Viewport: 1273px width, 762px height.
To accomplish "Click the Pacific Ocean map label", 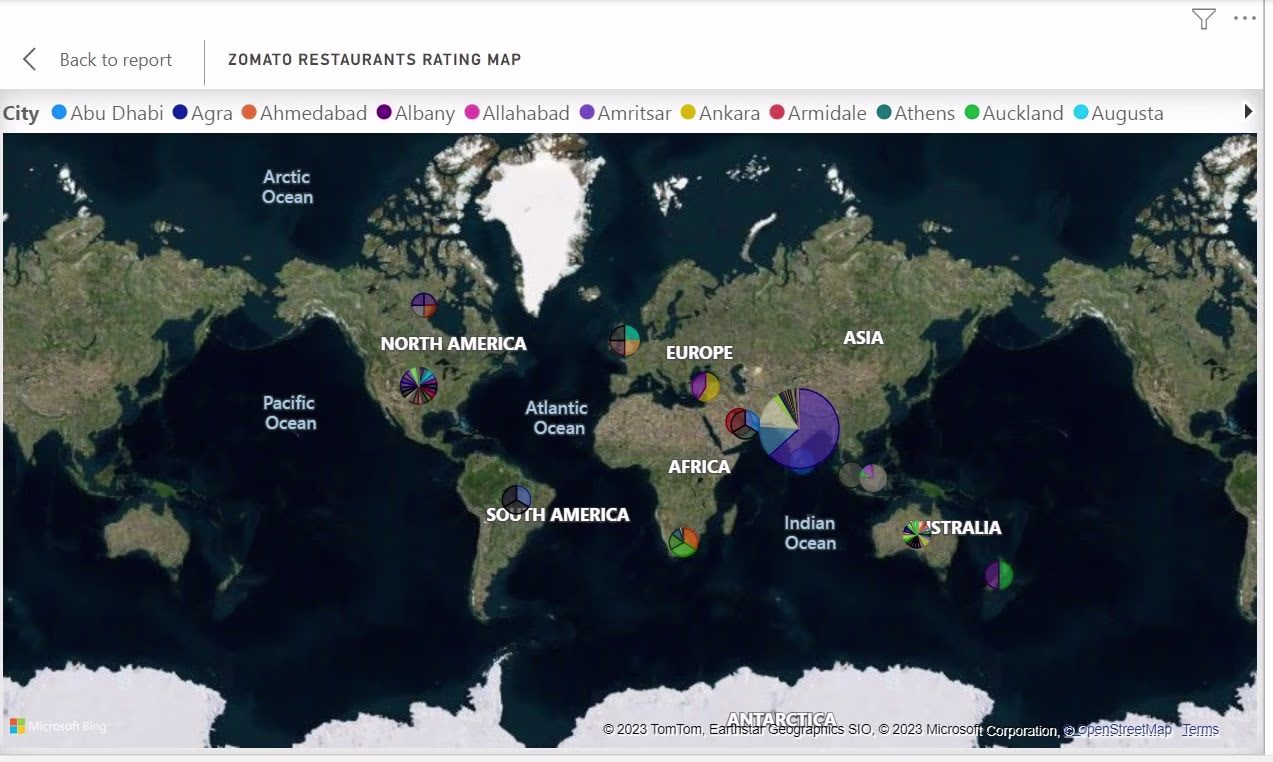I will [x=290, y=413].
